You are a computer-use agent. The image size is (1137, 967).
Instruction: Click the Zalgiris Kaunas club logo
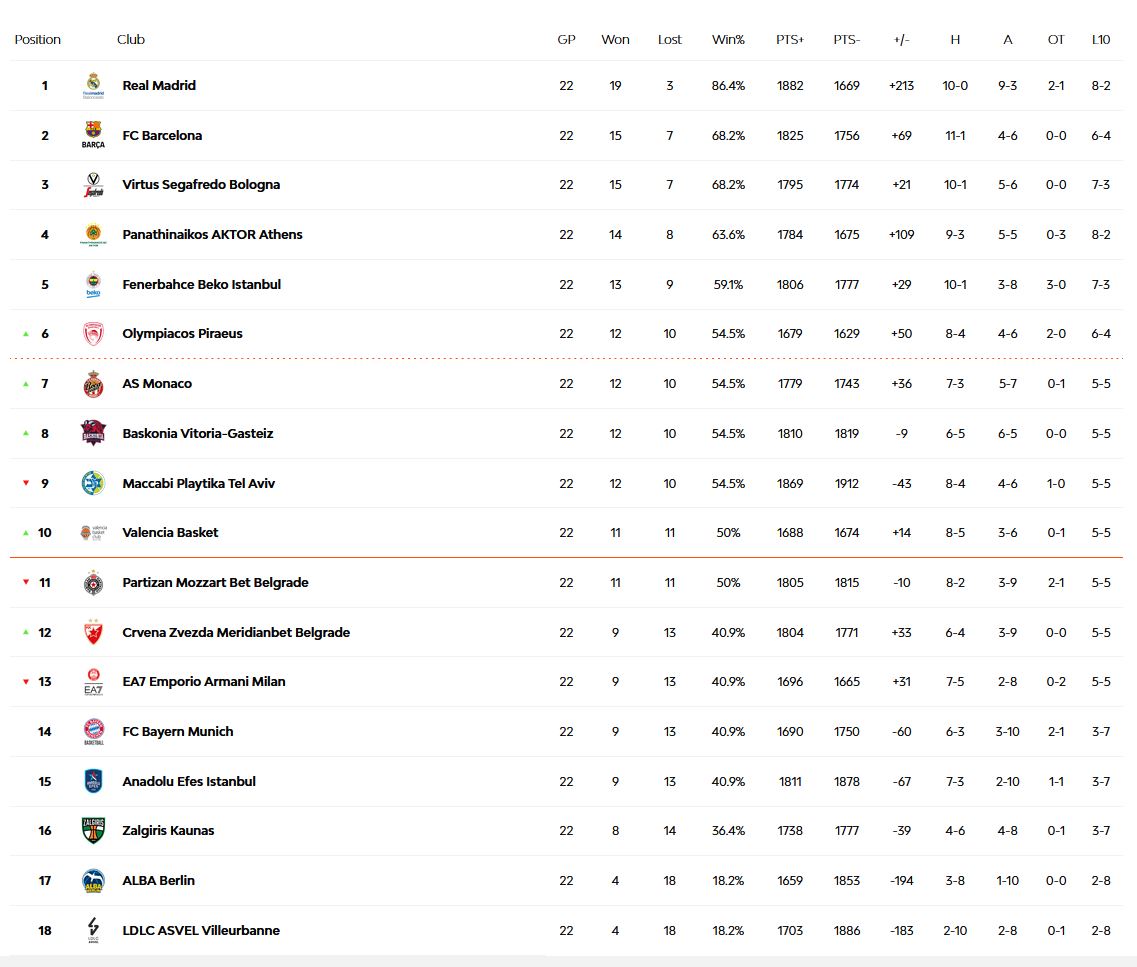click(93, 831)
